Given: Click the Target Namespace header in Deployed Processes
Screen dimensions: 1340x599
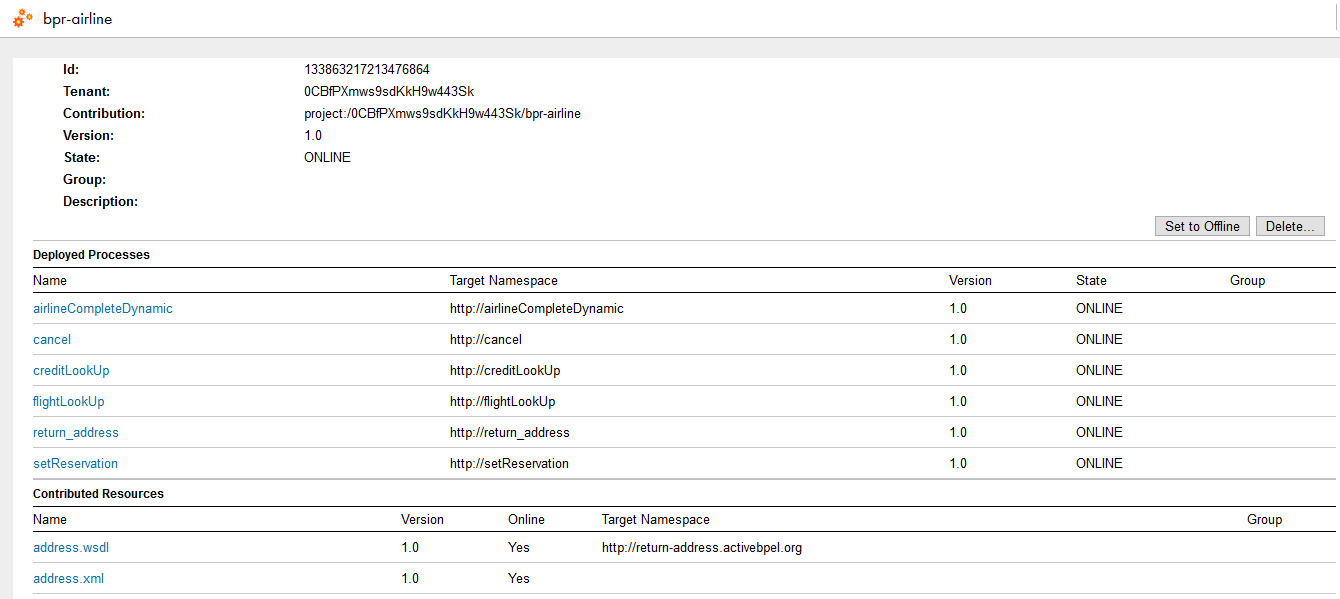Looking at the screenshot, I should (504, 281).
